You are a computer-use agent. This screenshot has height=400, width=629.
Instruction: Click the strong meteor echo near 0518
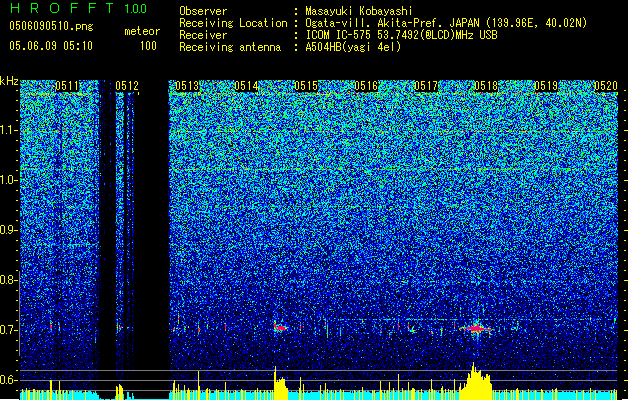tap(476, 329)
